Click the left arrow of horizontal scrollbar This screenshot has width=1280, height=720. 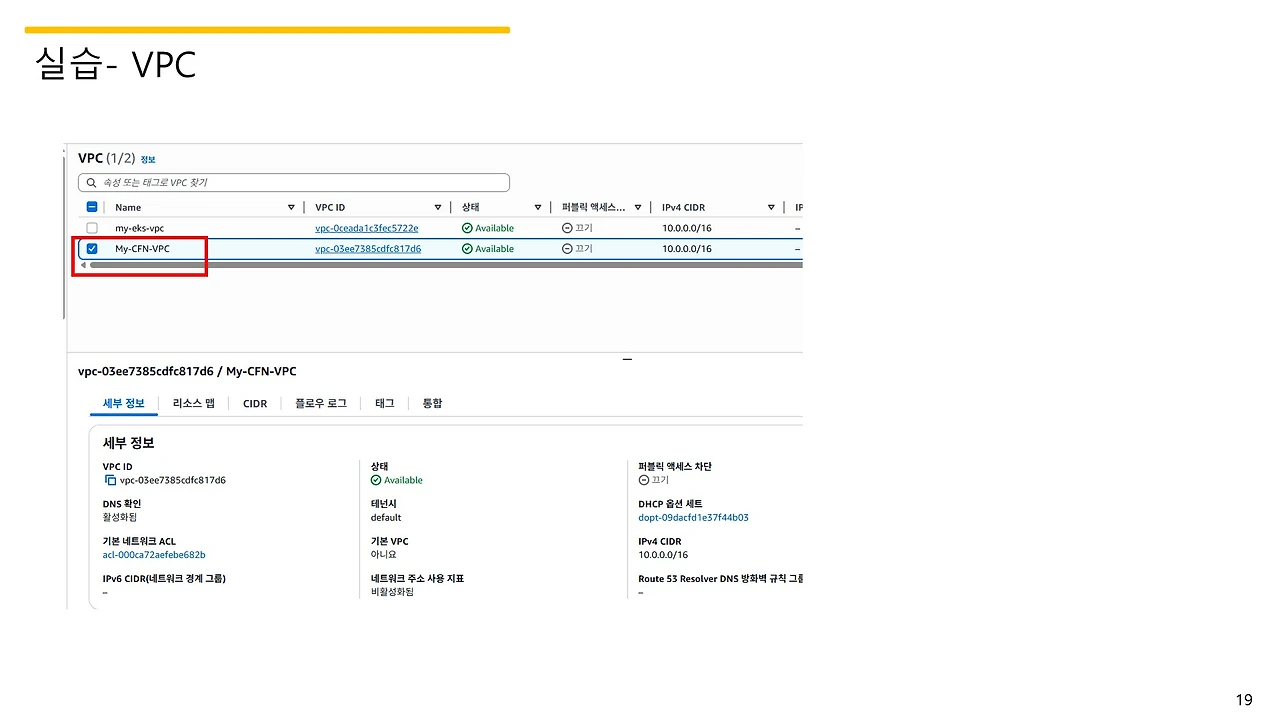coord(83,265)
